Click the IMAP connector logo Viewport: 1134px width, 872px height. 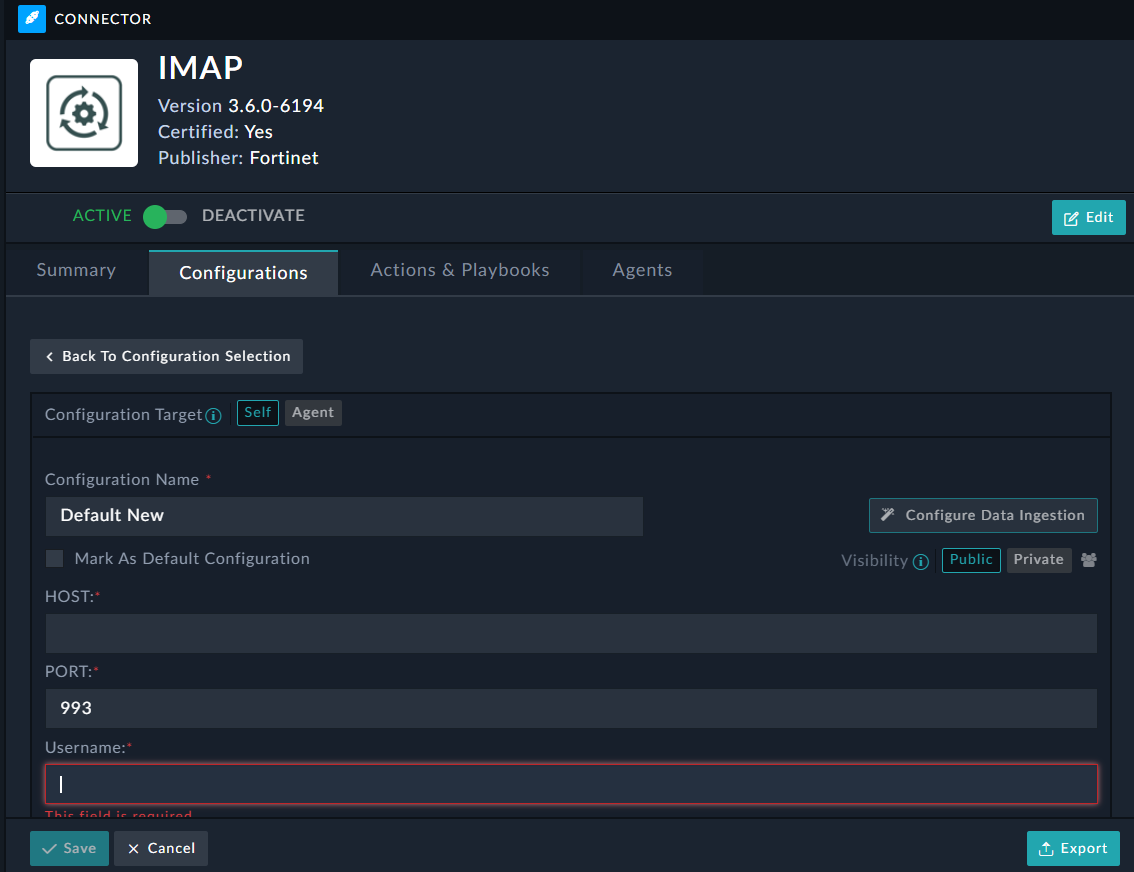coord(83,112)
